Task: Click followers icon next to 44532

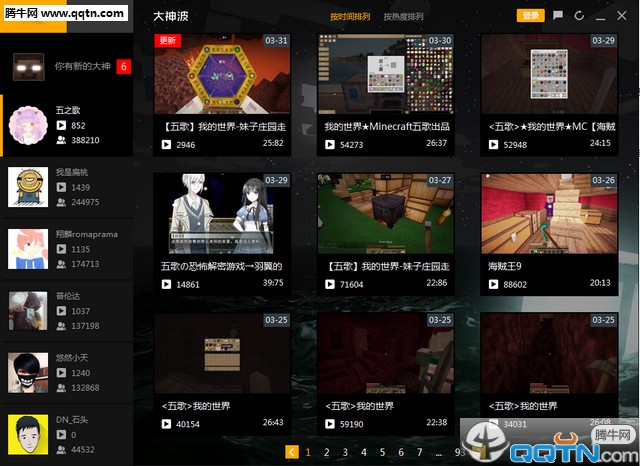Action: 61,450
